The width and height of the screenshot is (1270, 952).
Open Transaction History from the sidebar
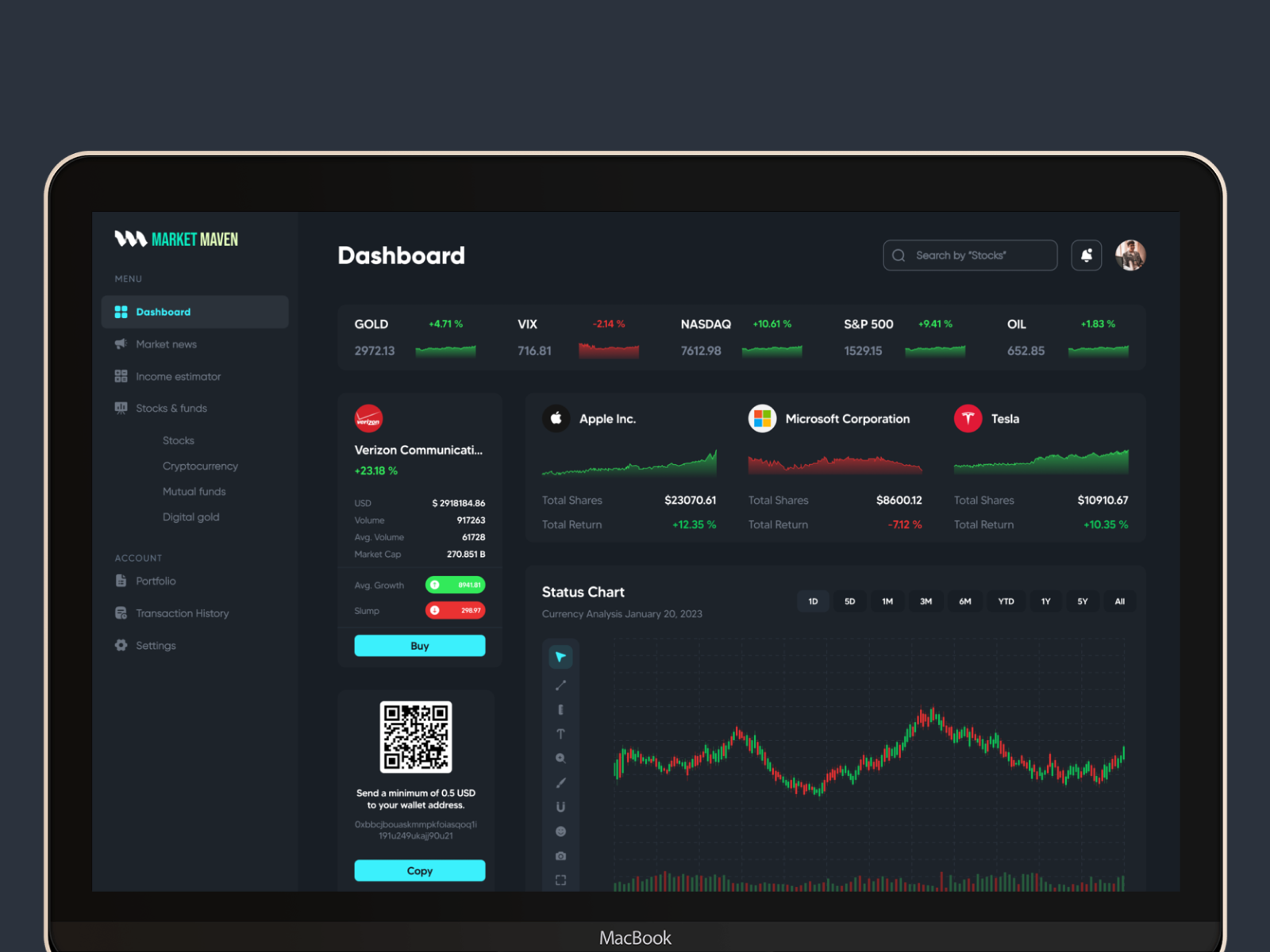(x=182, y=612)
